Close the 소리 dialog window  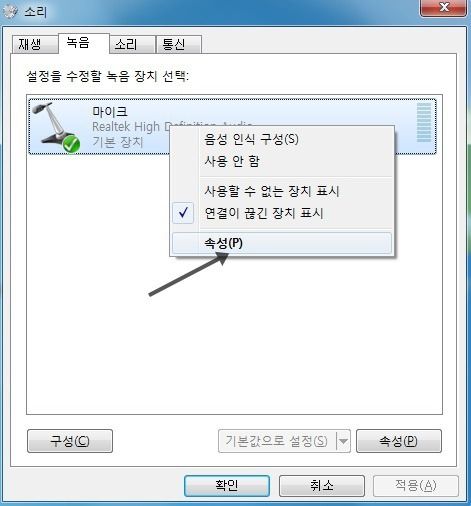(x=443, y=7)
